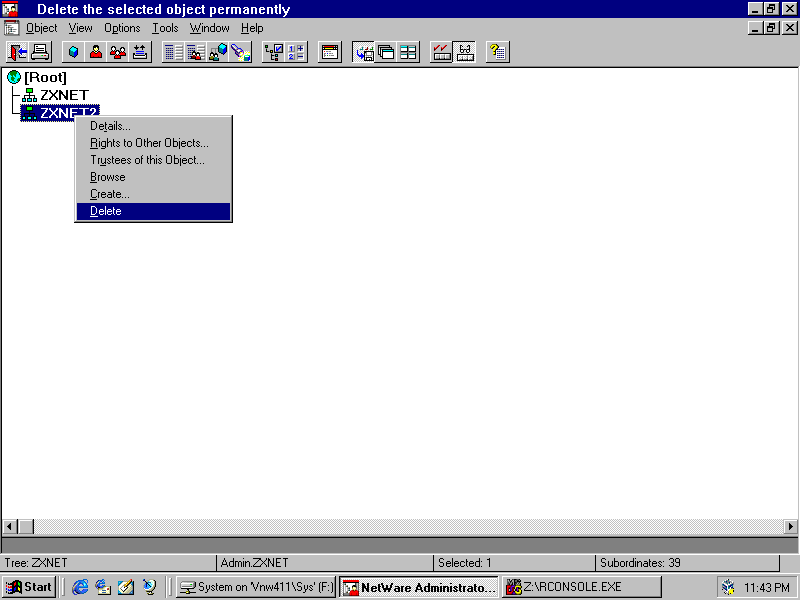Choose Details... in context menu
The image size is (800, 600).
click(x=153, y=126)
